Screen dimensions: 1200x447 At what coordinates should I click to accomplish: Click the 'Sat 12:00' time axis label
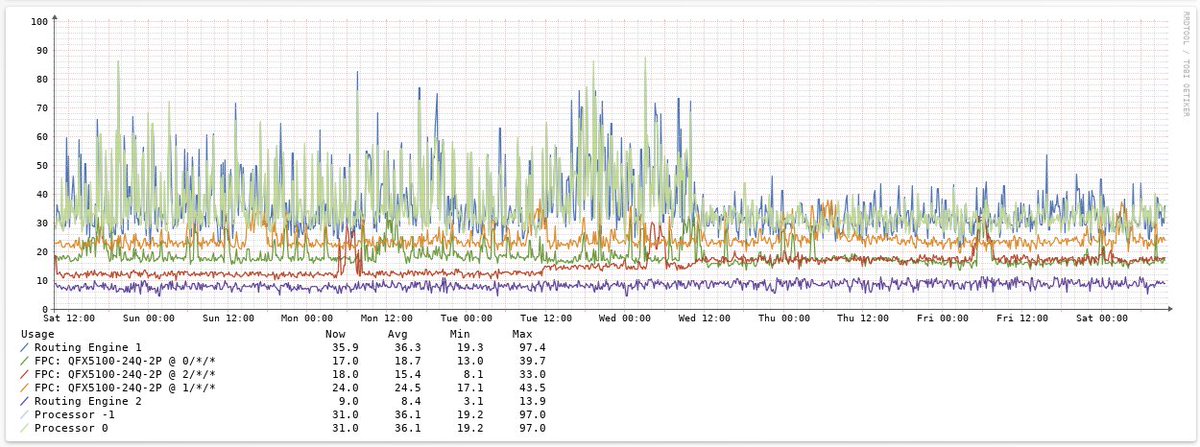point(69,319)
